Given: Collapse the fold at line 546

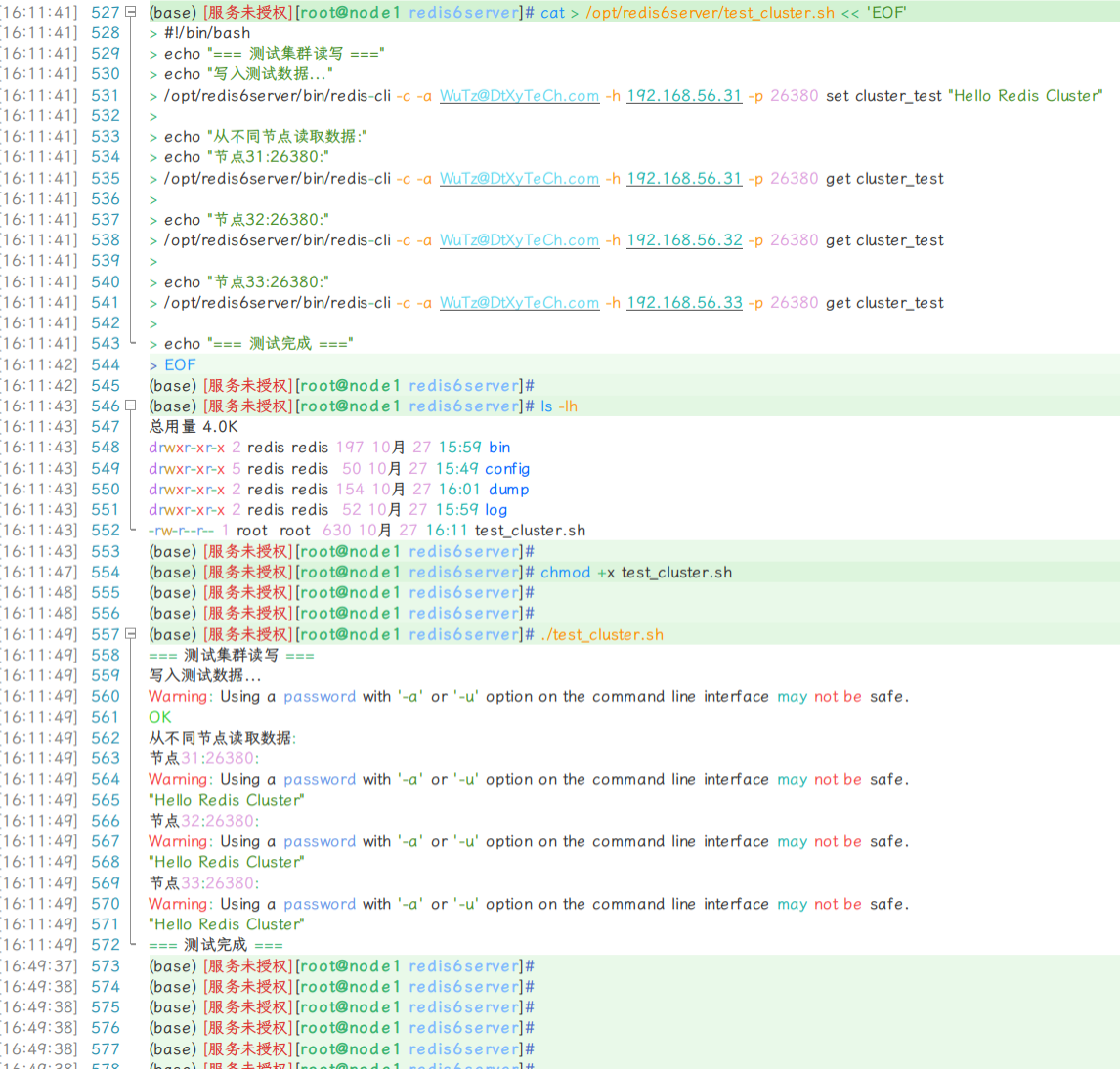Looking at the screenshot, I should click(x=131, y=406).
